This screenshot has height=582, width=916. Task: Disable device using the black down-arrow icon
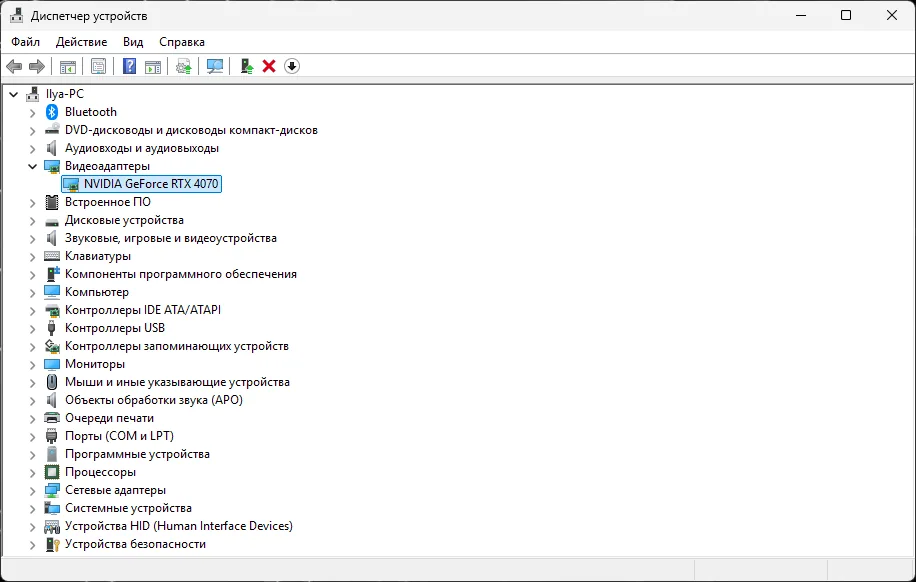[292, 66]
